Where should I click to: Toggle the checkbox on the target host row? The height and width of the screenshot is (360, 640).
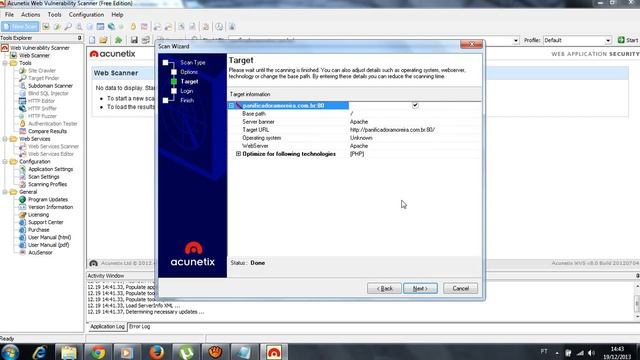pos(415,105)
